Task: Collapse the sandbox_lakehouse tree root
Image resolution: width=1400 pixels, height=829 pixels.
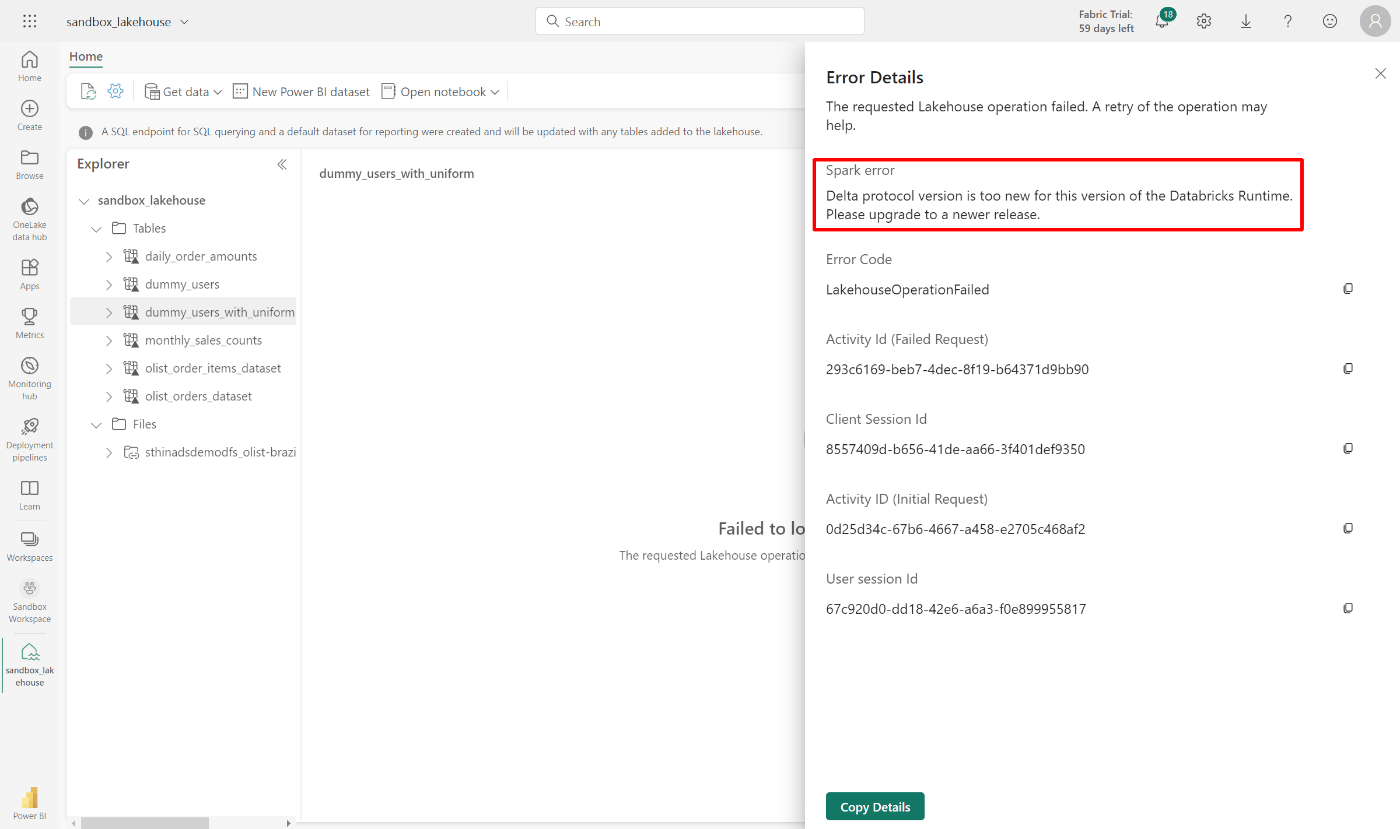Action: pyautogui.click(x=84, y=201)
